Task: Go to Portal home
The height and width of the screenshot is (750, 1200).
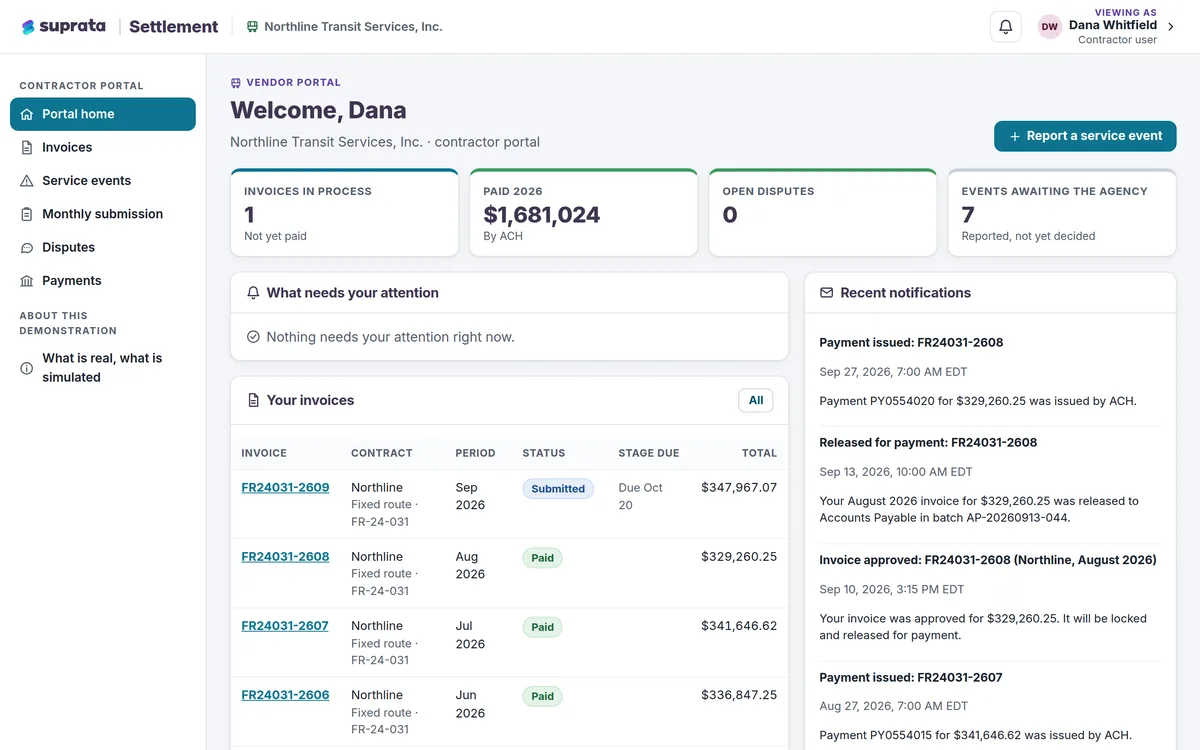Action: pyautogui.click(x=103, y=114)
